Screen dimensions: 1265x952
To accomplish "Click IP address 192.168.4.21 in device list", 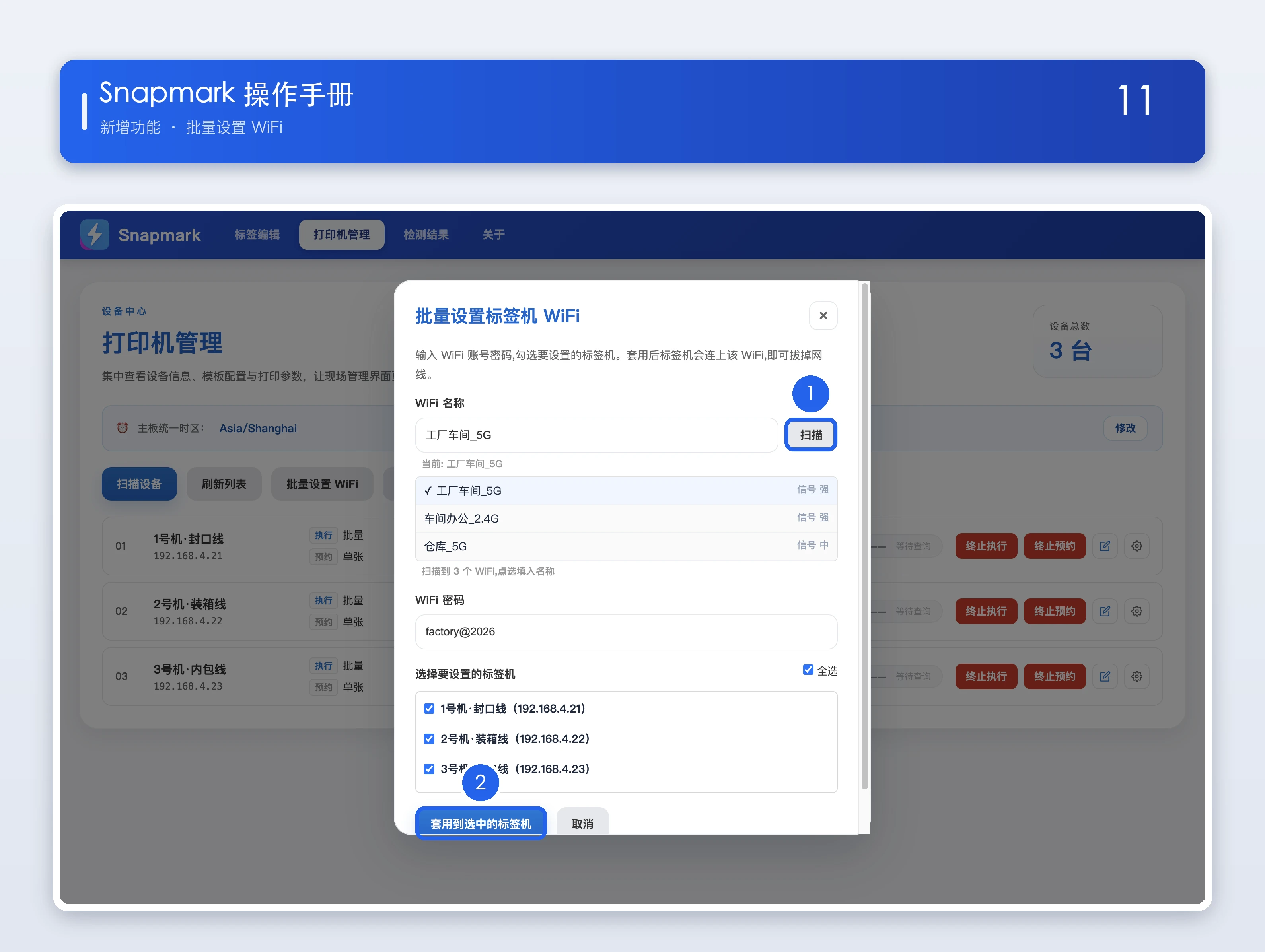I will [x=188, y=556].
